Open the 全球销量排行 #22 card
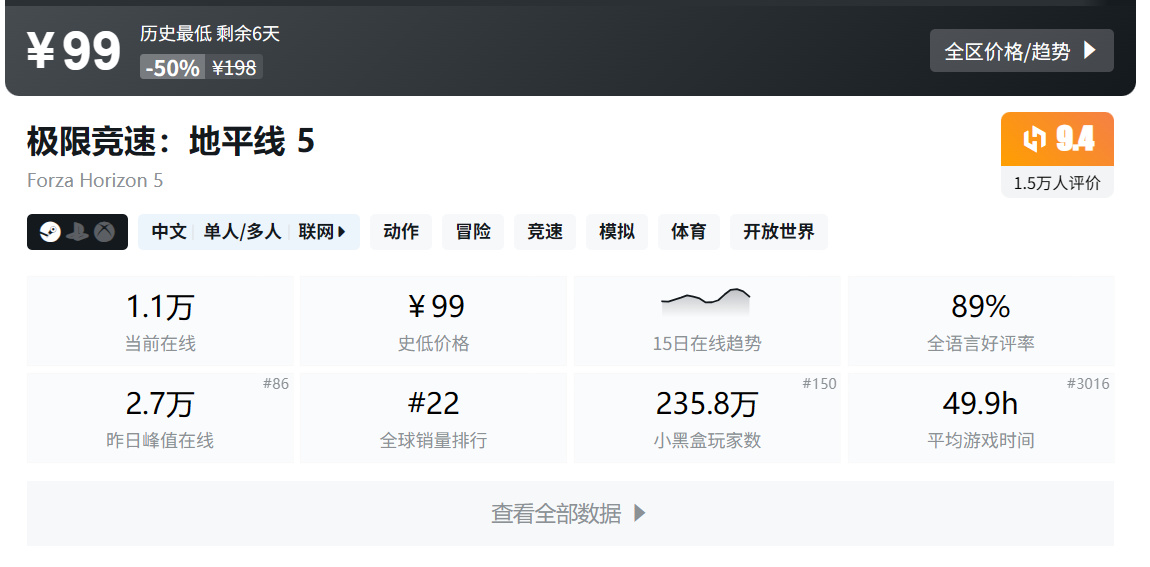This screenshot has width=1150, height=567. [433, 418]
